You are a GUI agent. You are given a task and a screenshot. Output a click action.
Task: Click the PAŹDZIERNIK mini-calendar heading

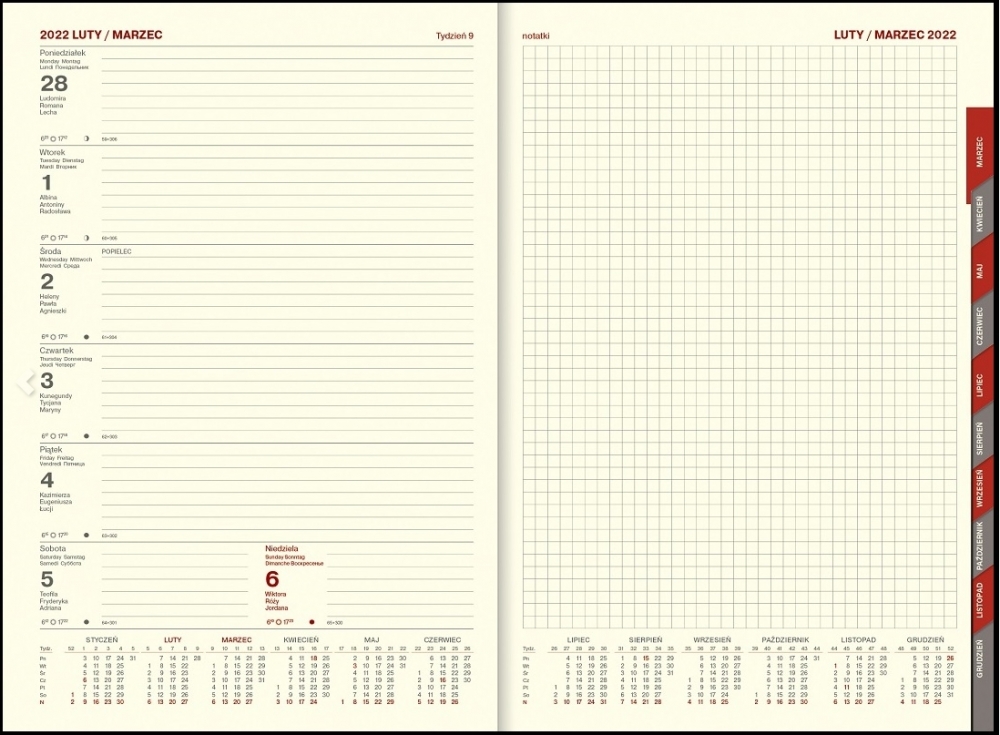coord(785,640)
